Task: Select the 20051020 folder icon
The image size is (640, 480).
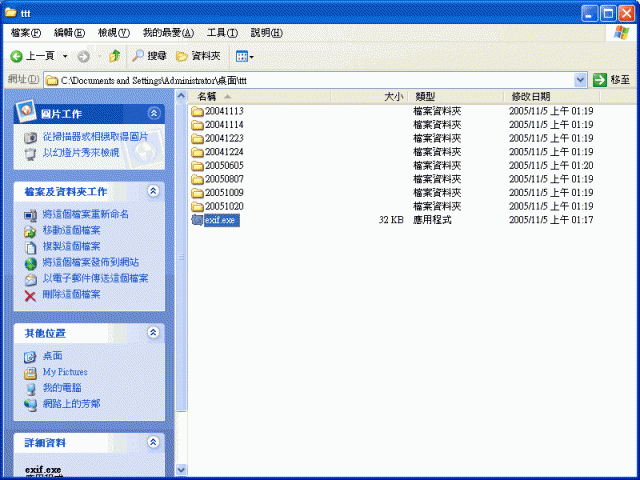Action: pos(197,207)
